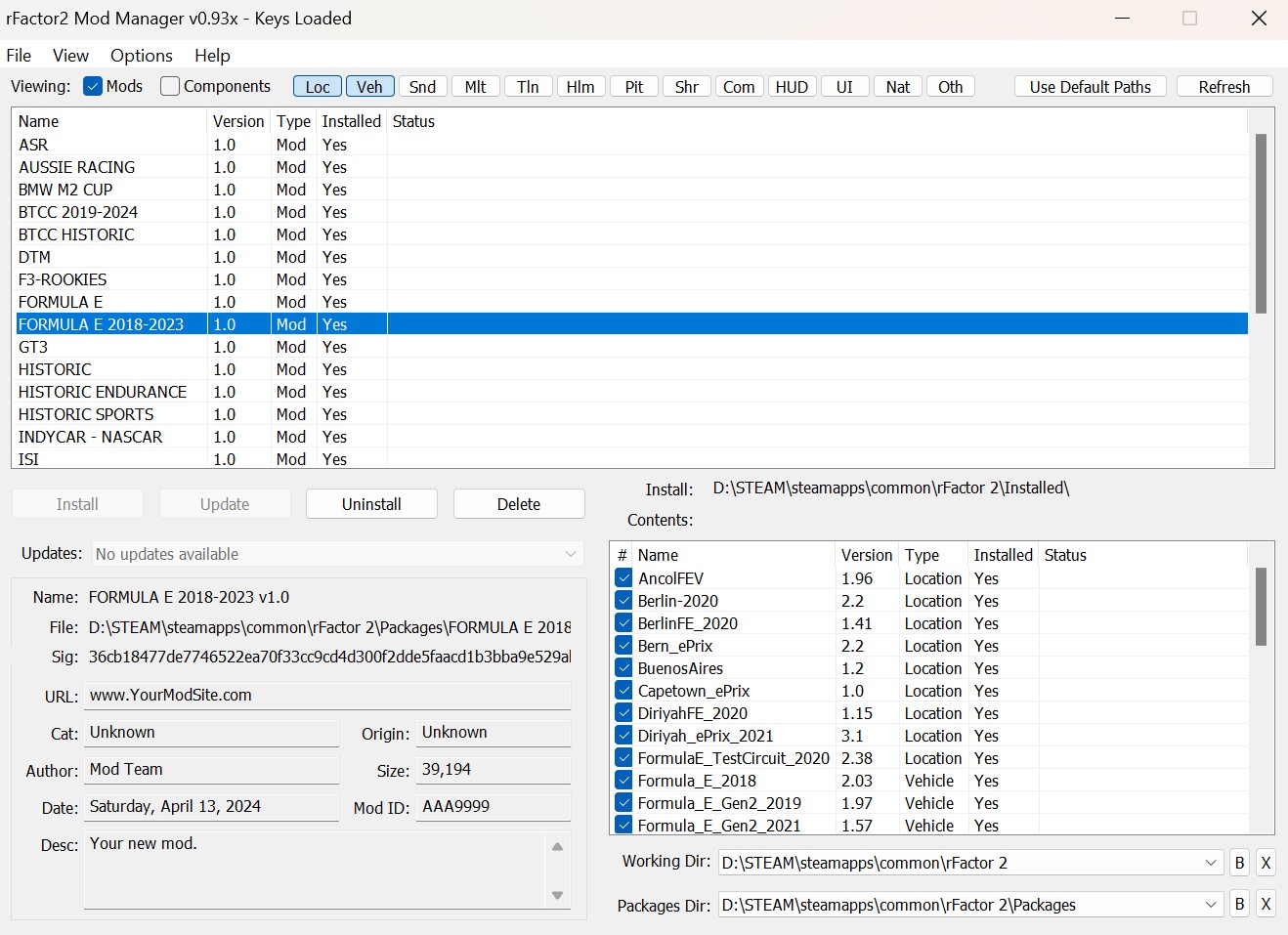Toggle the Shr filter button
Viewport: 1288px width, 935px height.
tap(687, 87)
